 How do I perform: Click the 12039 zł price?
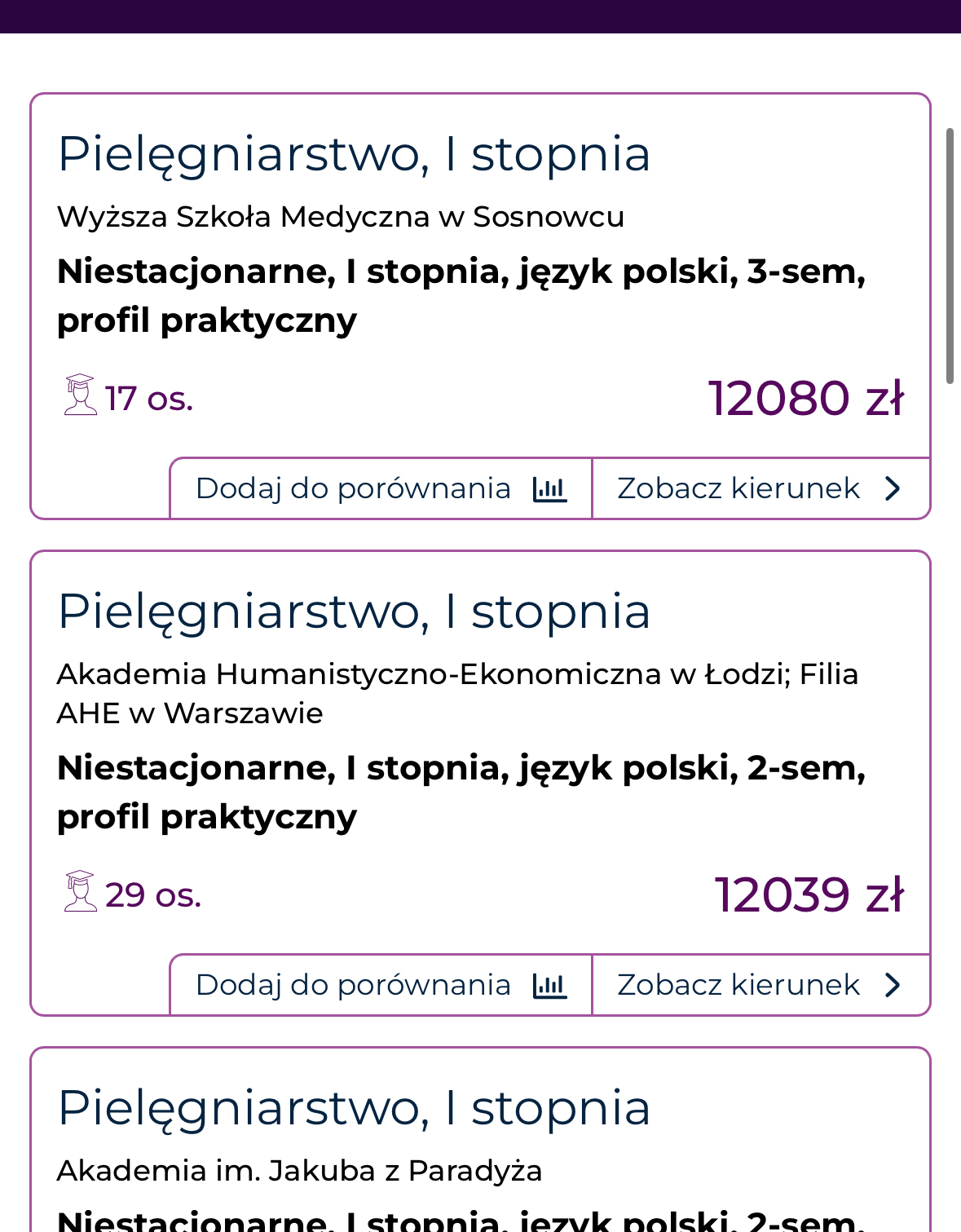pyautogui.click(x=809, y=895)
